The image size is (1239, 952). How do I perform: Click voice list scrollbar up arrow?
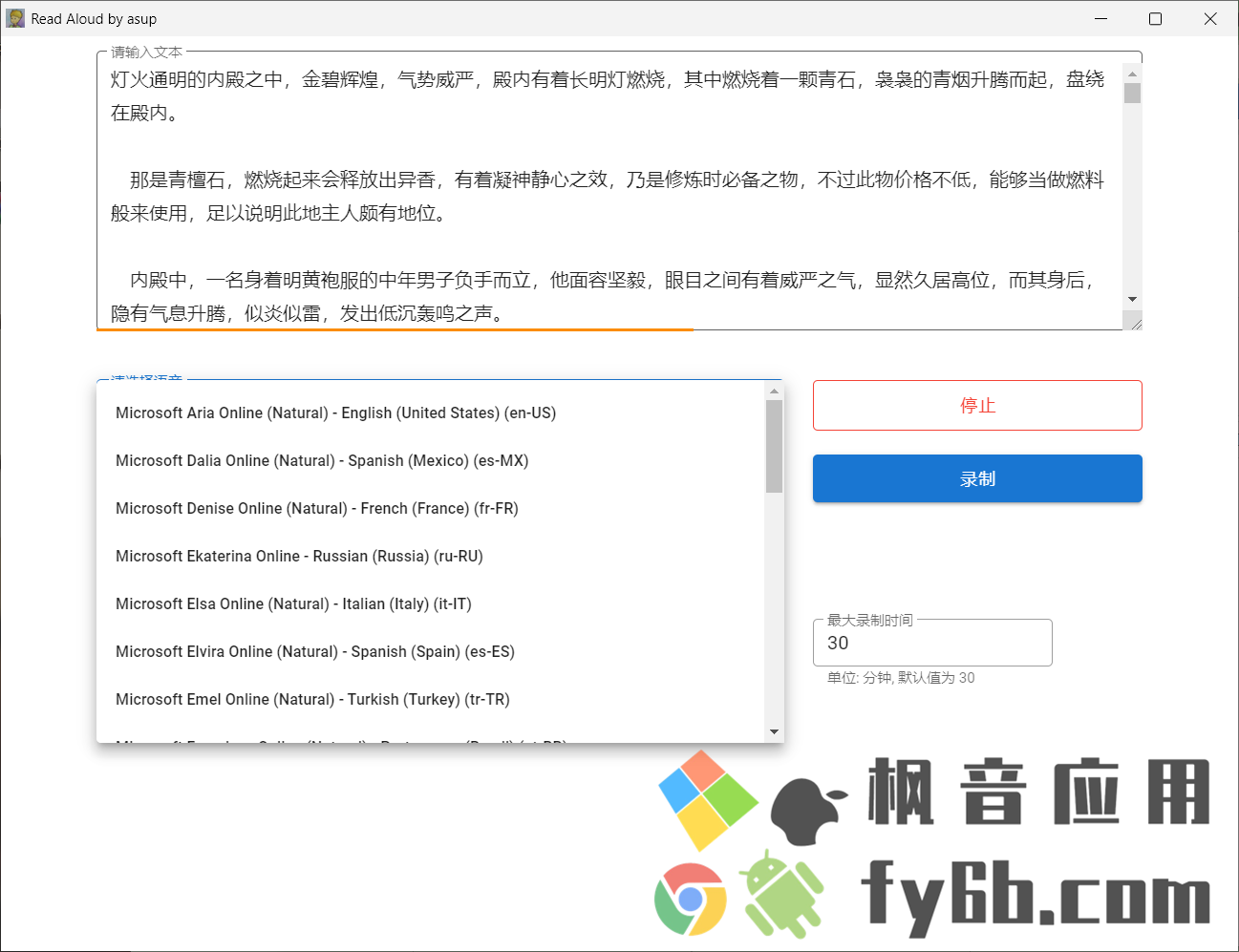[x=774, y=391]
